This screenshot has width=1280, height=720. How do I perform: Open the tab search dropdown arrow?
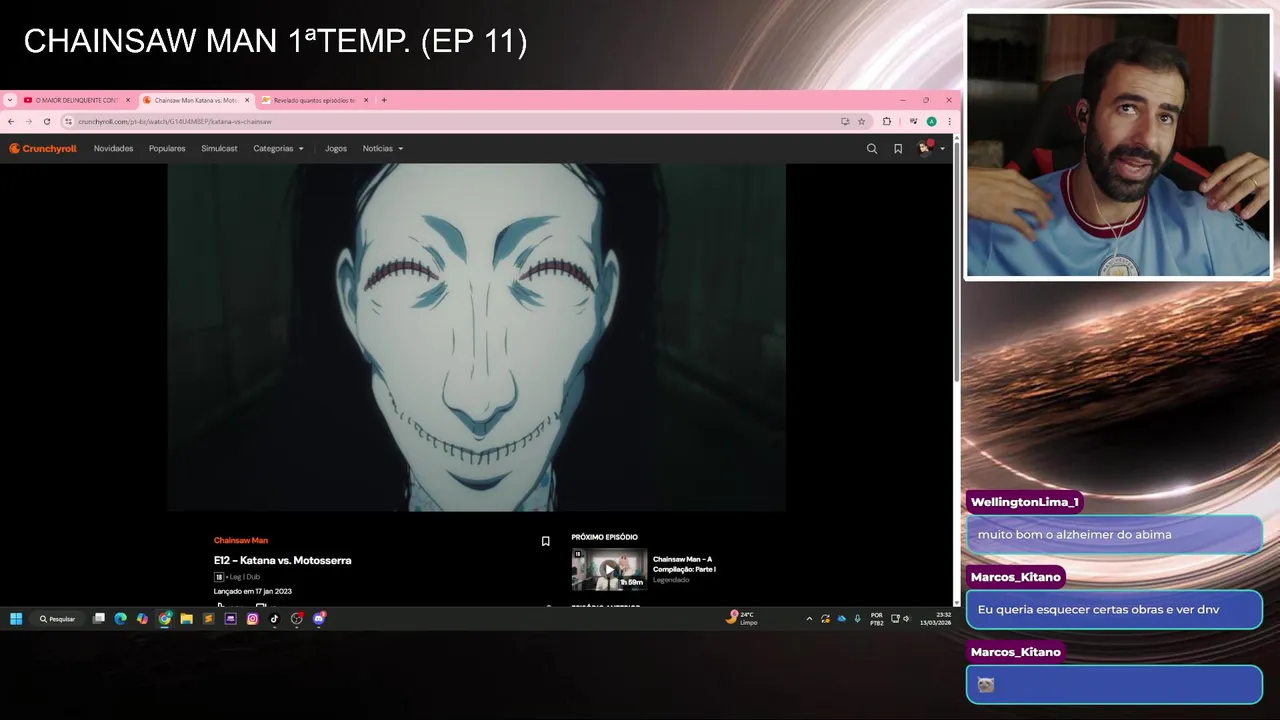click(x=9, y=100)
